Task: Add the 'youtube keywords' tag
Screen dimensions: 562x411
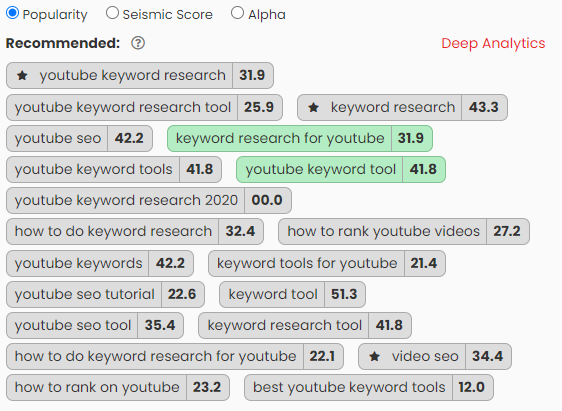Action: tap(100, 263)
